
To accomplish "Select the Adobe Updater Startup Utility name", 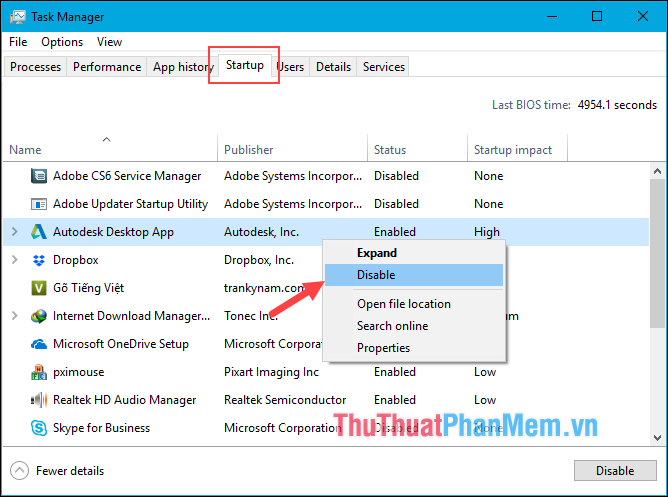I will click(130, 204).
